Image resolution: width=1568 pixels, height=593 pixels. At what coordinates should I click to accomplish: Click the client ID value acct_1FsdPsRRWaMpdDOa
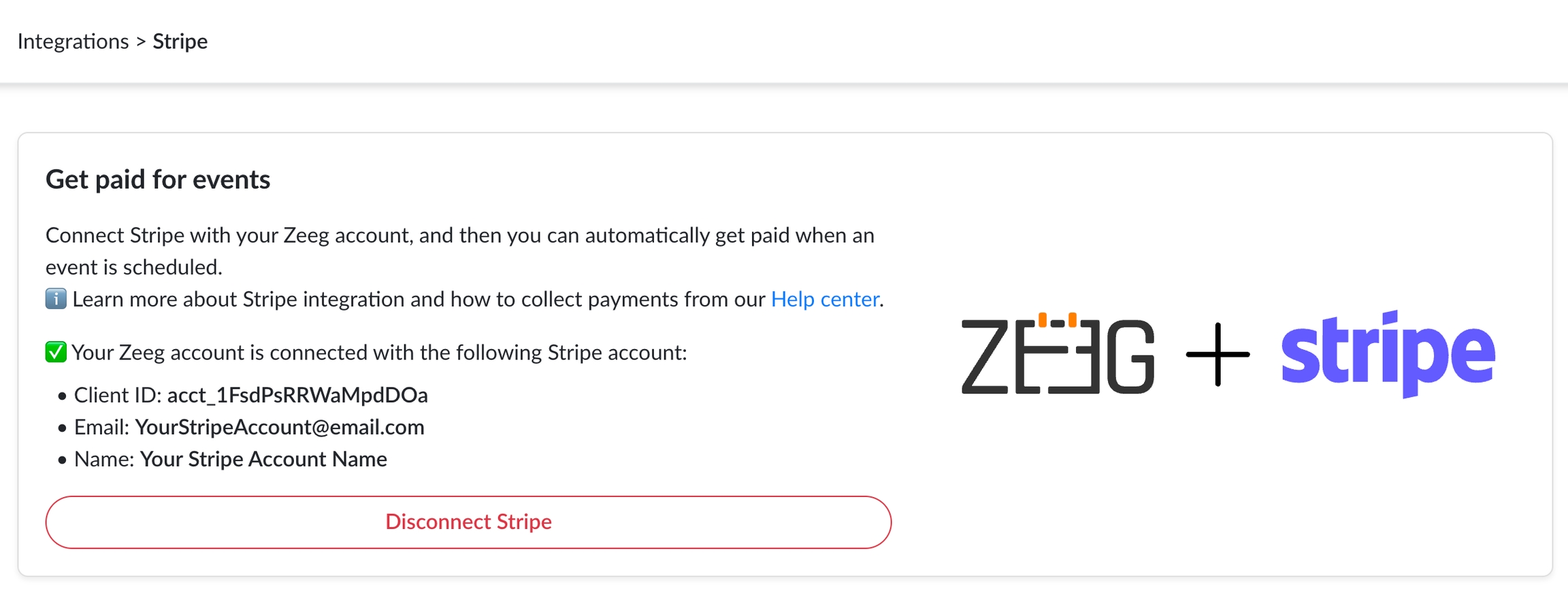click(297, 396)
